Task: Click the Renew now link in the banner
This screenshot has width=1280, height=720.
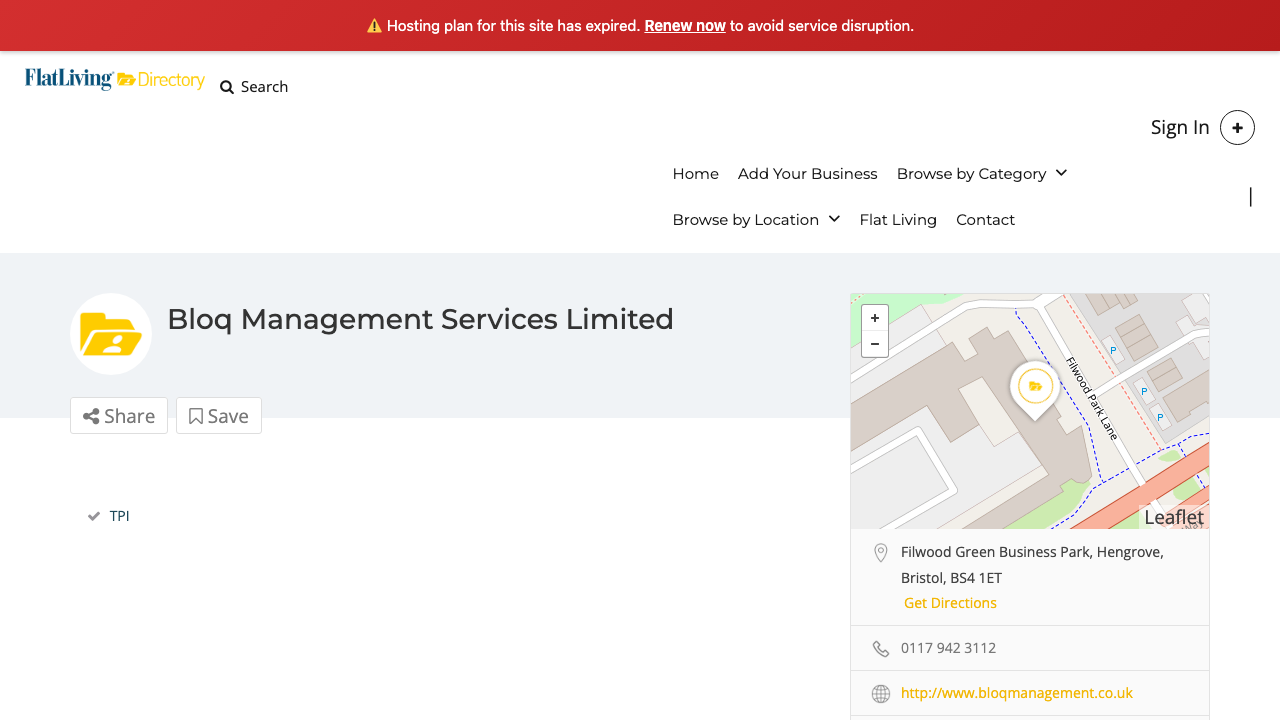Action: [x=684, y=25]
